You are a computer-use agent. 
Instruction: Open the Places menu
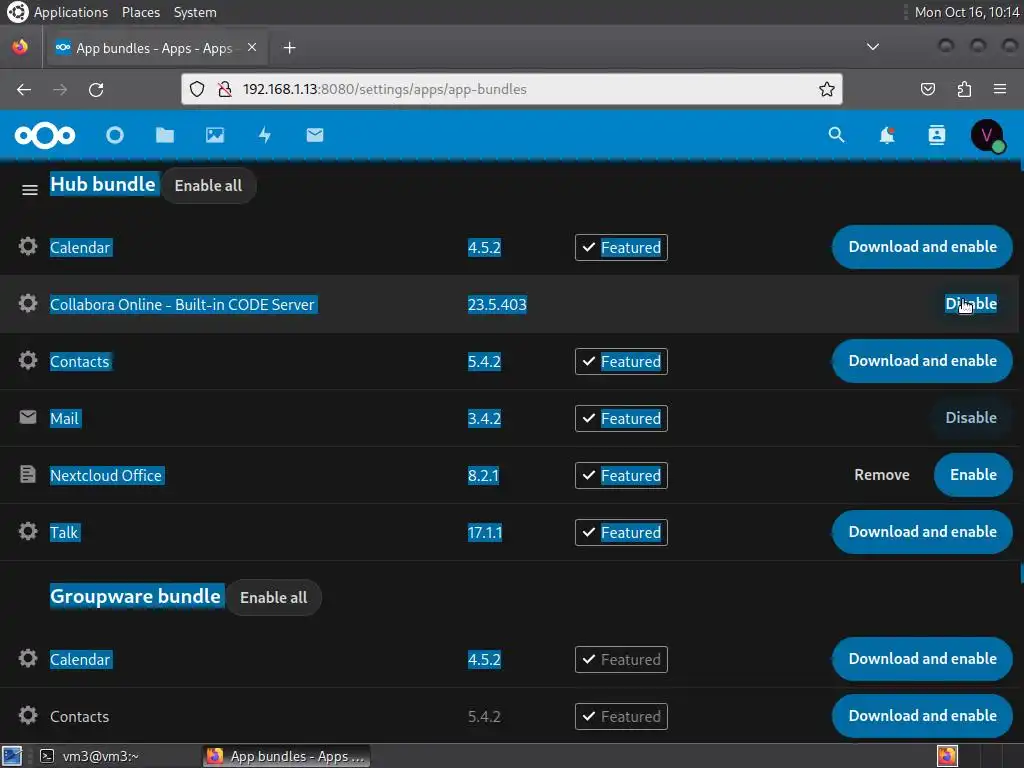click(x=140, y=12)
